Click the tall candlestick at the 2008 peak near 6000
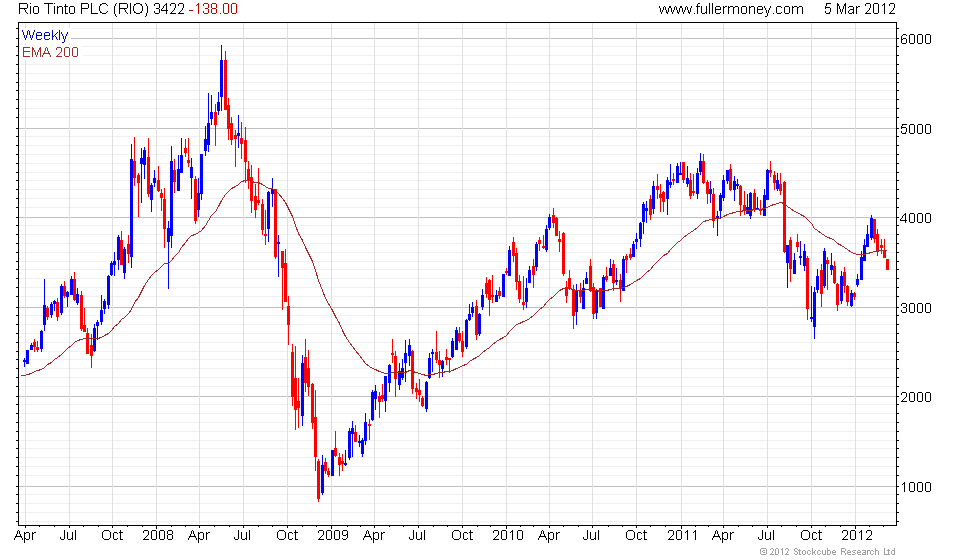 coord(221,78)
